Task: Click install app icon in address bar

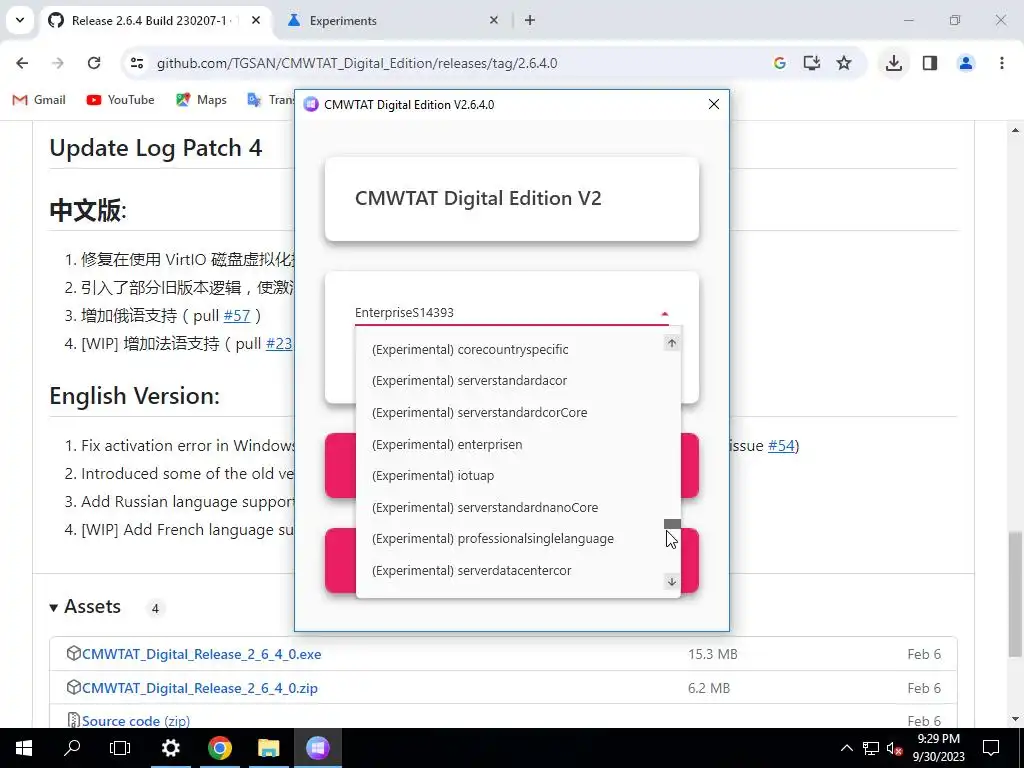Action: 812,63
